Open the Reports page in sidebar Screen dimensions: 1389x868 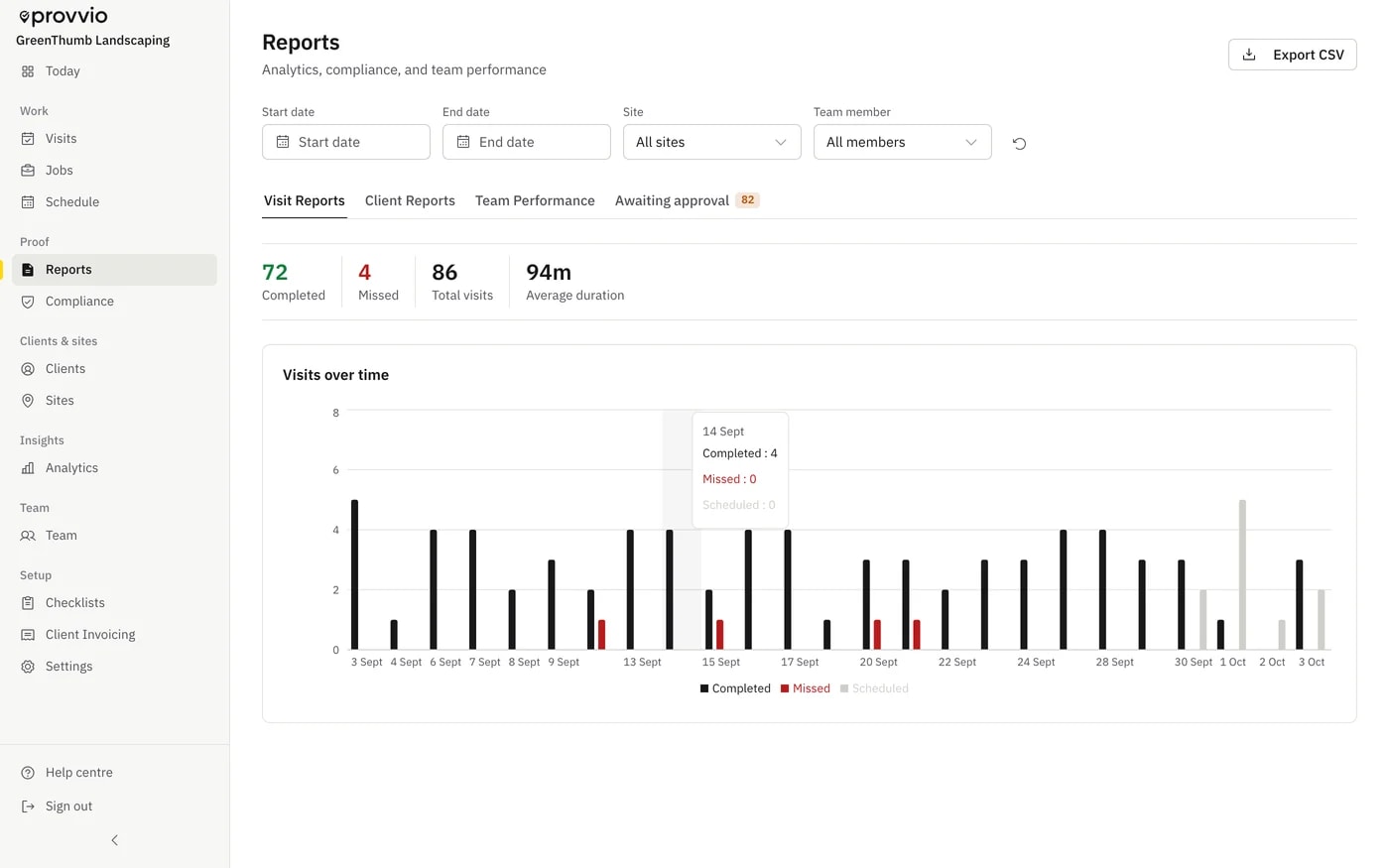(x=115, y=270)
